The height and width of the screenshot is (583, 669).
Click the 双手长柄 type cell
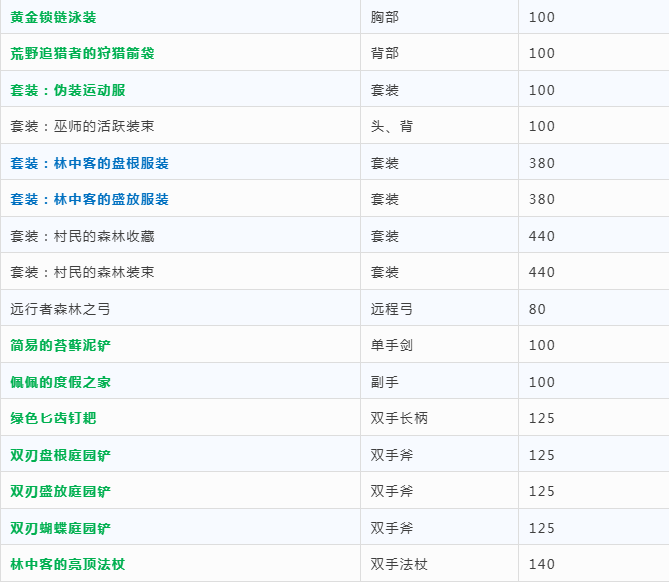(x=398, y=418)
